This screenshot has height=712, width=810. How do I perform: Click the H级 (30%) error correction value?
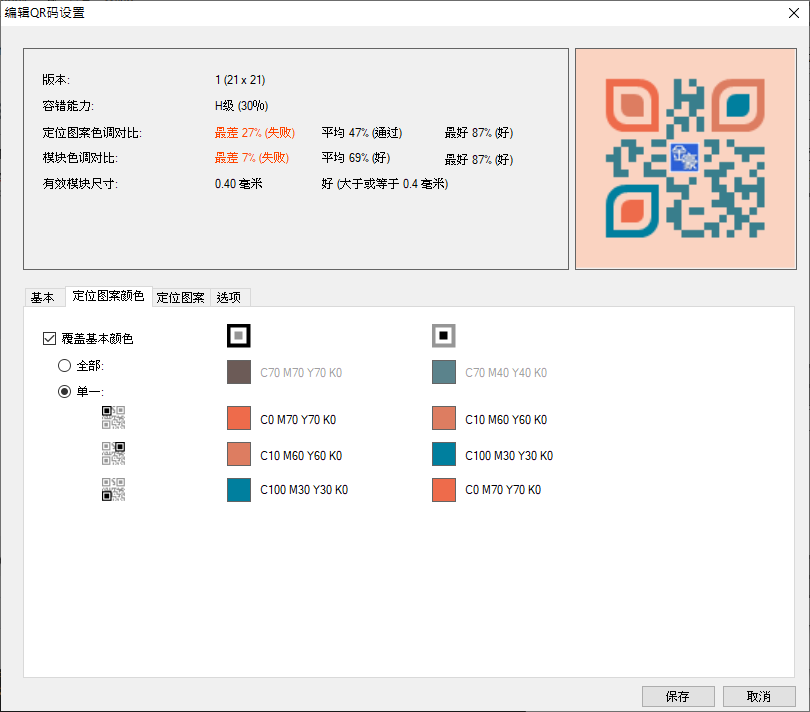(241, 106)
